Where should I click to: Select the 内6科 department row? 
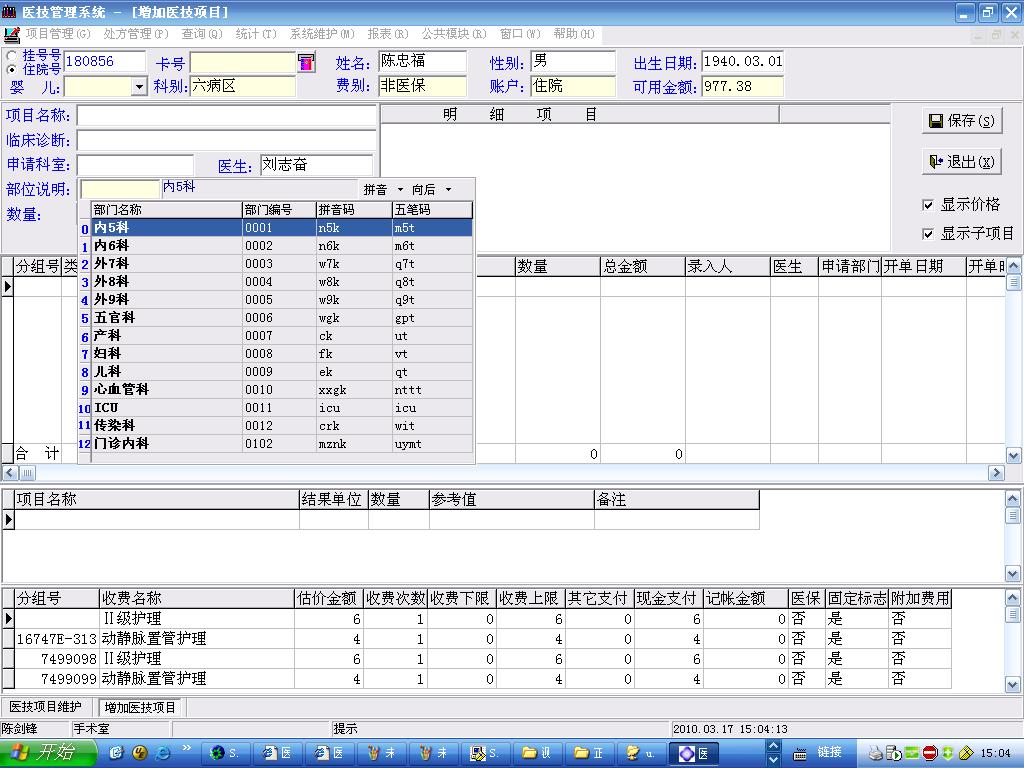pyautogui.click(x=281, y=246)
